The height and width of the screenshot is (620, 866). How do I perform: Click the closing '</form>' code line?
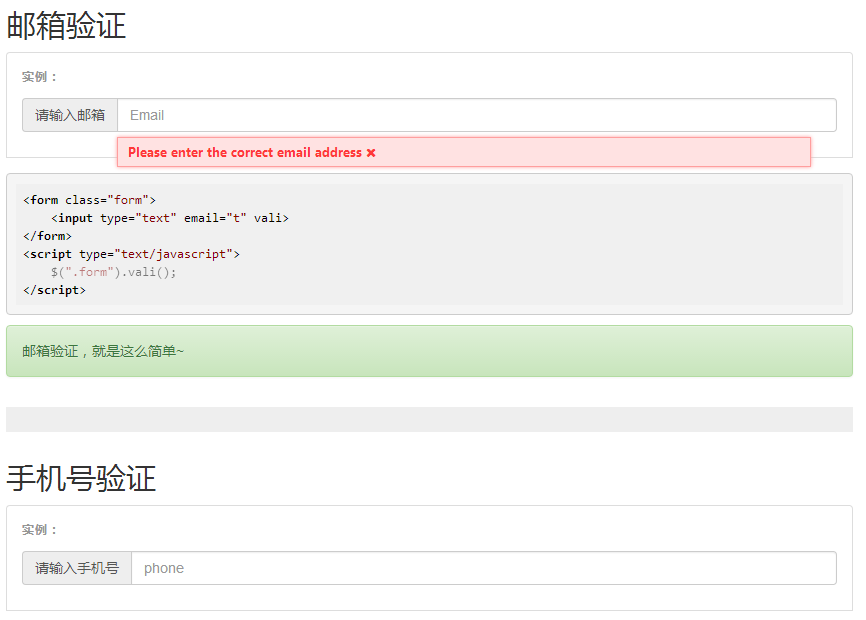pyautogui.click(x=47, y=236)
